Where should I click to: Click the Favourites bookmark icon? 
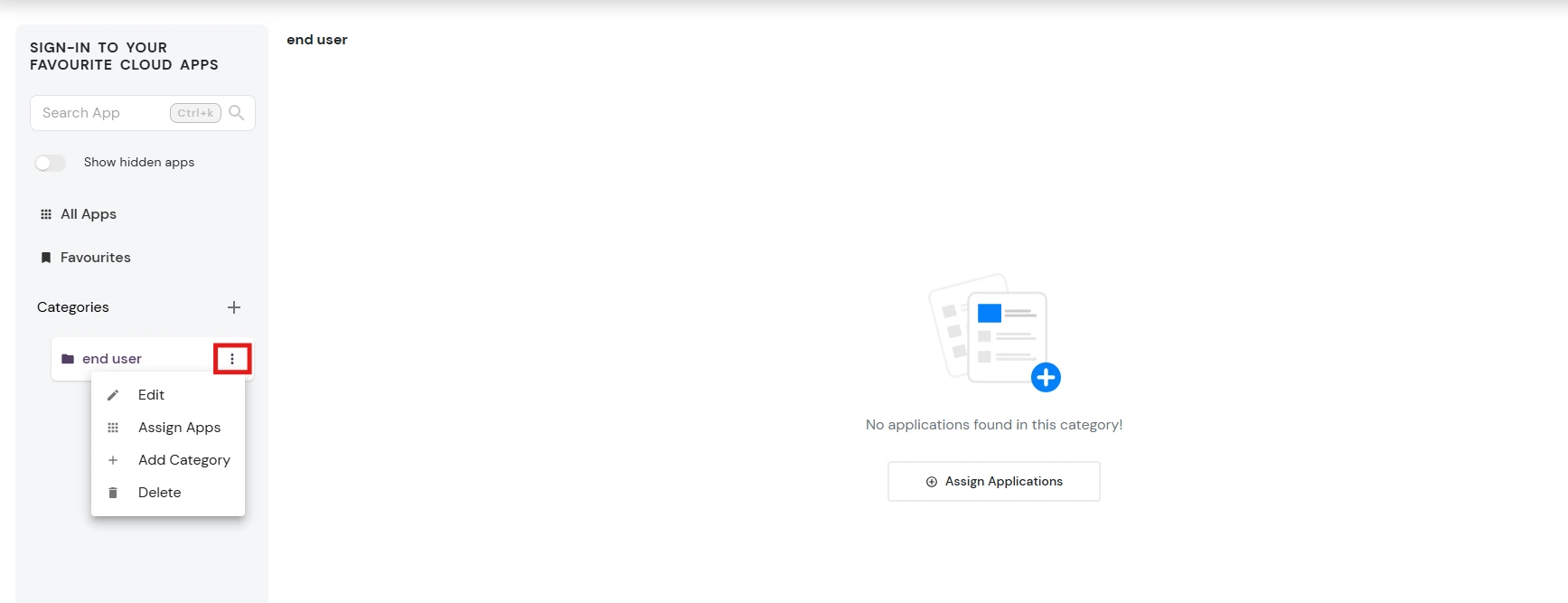click(x=46, y=258)
